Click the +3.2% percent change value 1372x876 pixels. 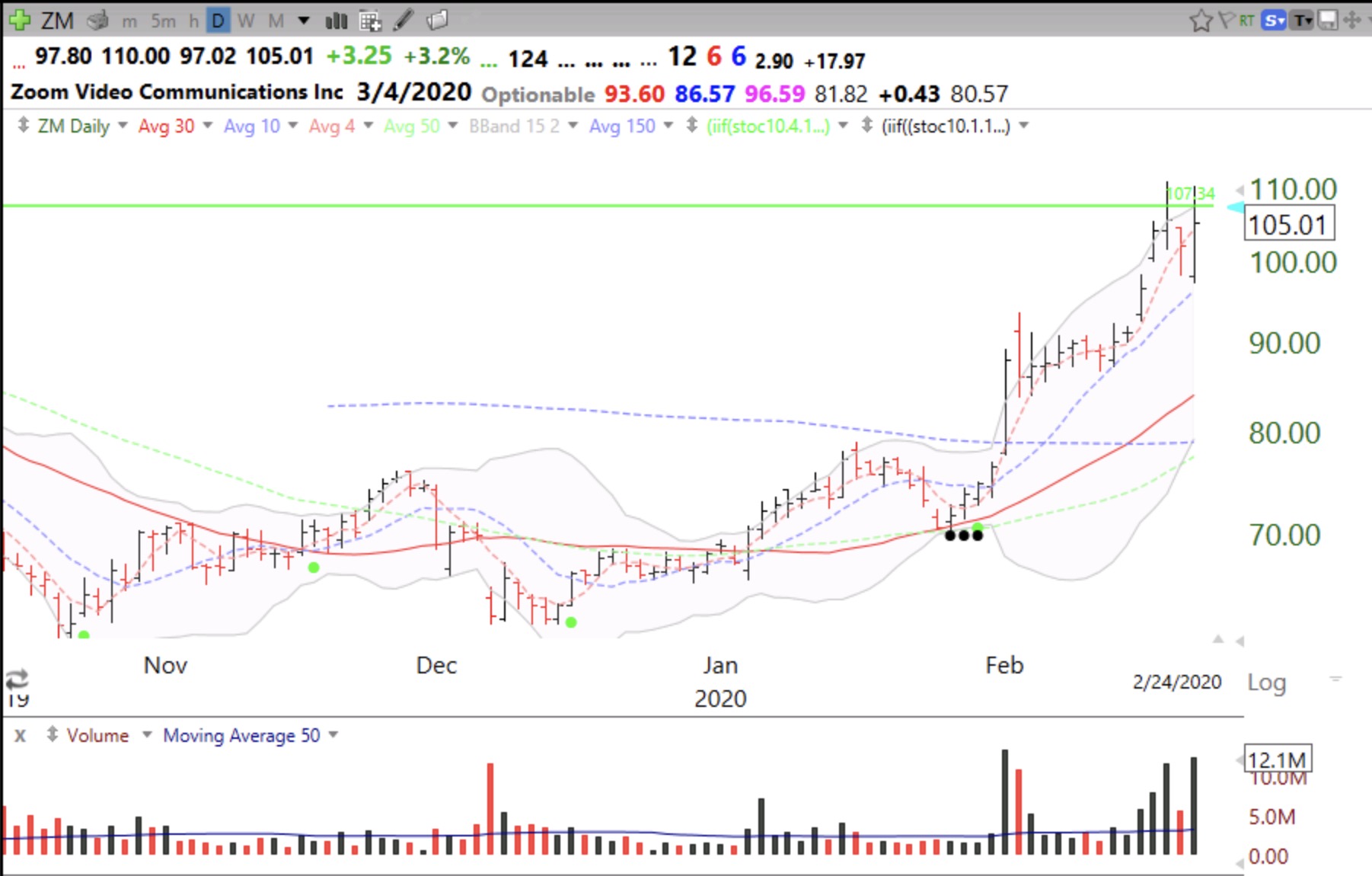[436, 56]
